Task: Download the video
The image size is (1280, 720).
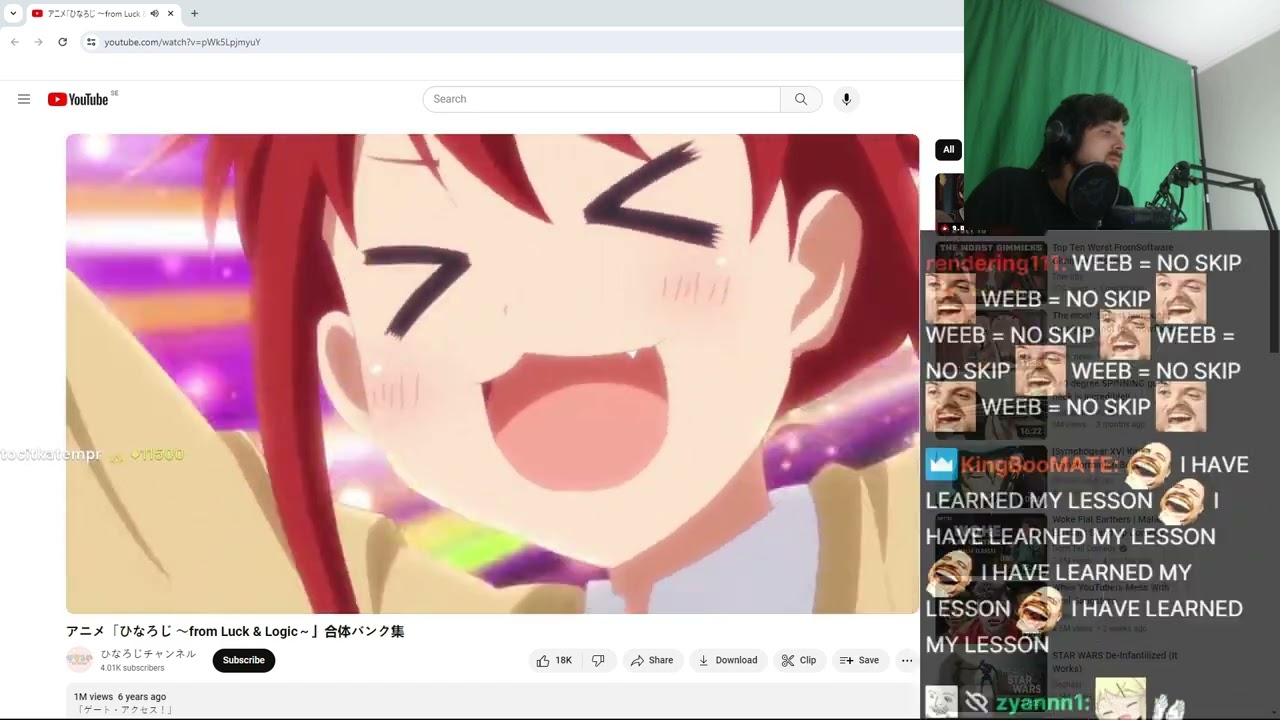Action: pos(727,660)
